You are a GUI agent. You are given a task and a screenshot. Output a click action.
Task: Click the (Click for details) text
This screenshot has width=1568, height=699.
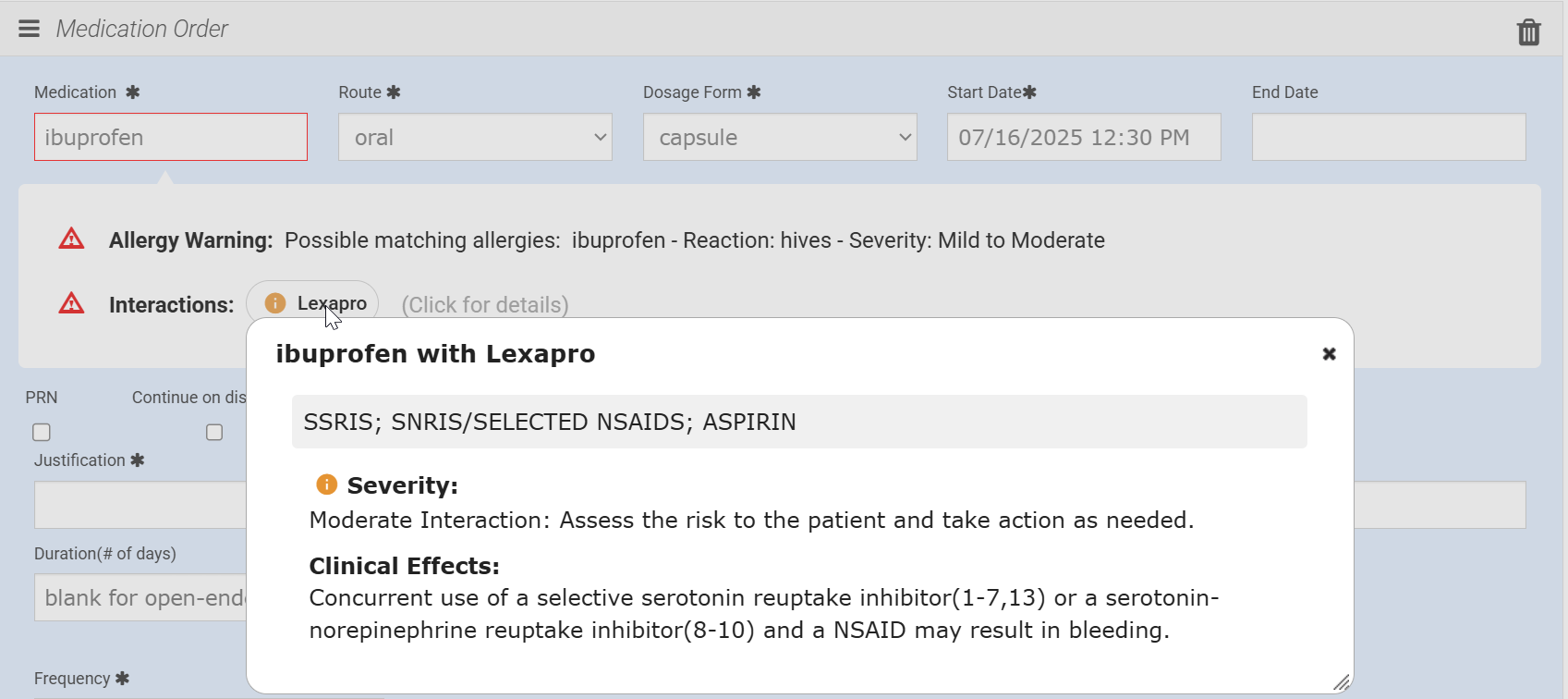[x=485, y=305]
